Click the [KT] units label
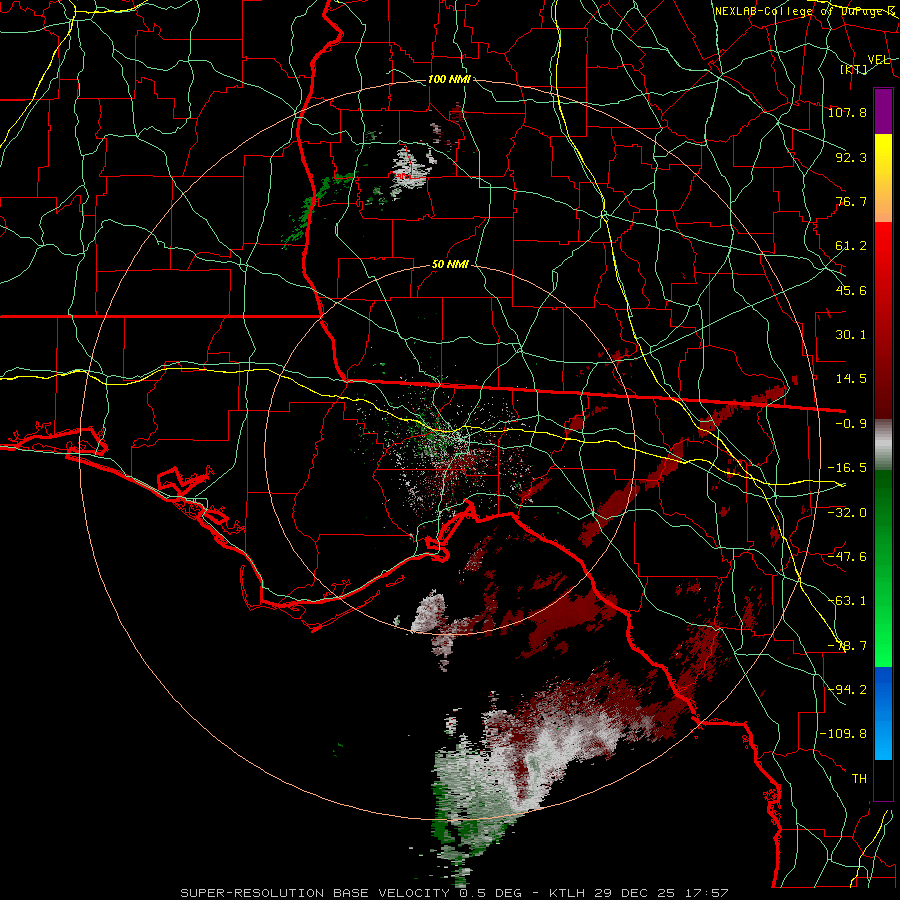The image size is (900, 900). coord(854,69)
